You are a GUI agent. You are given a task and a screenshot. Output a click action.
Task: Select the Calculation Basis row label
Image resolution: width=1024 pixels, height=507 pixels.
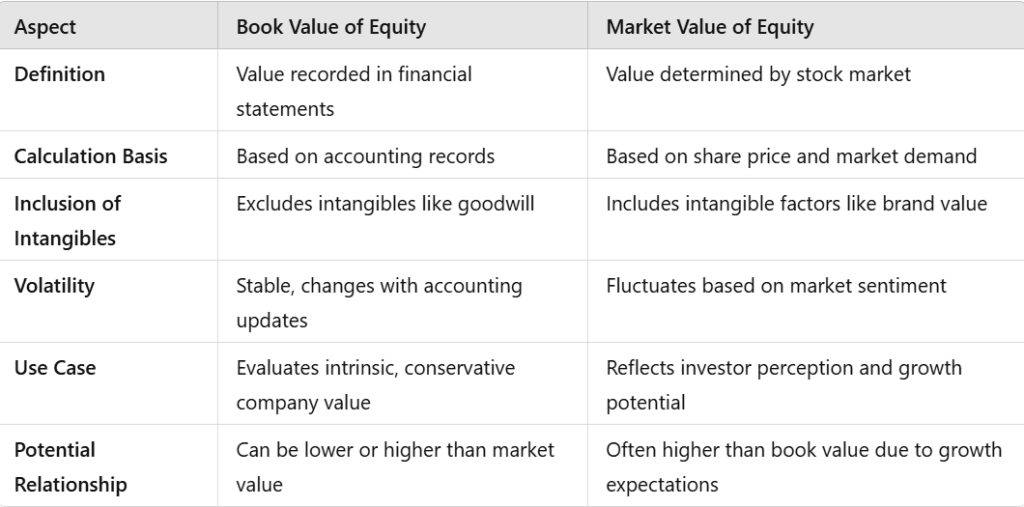click(91, 156)
